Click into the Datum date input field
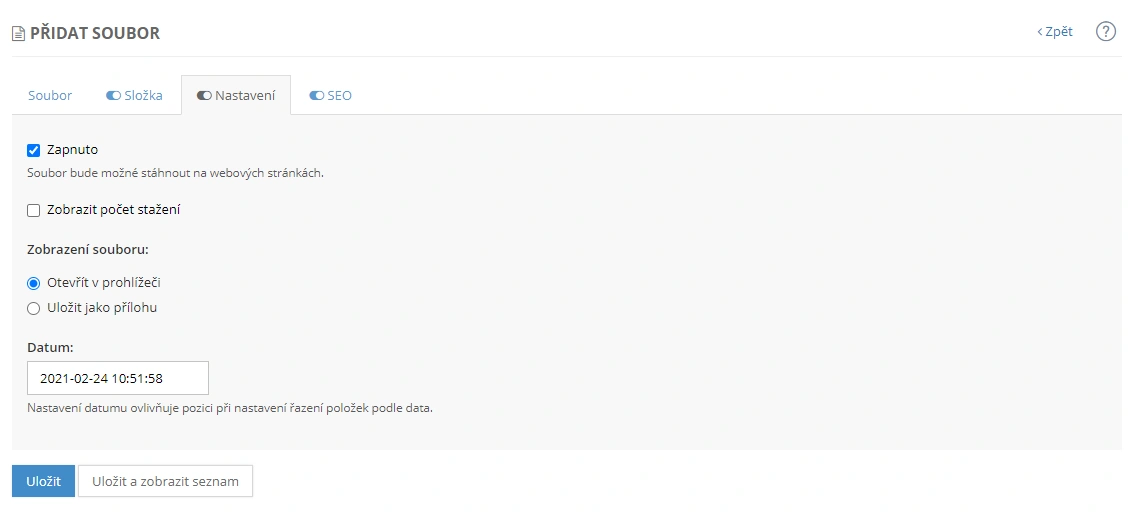Screen dimensions: 1132x513 click(x=118, y=378)
